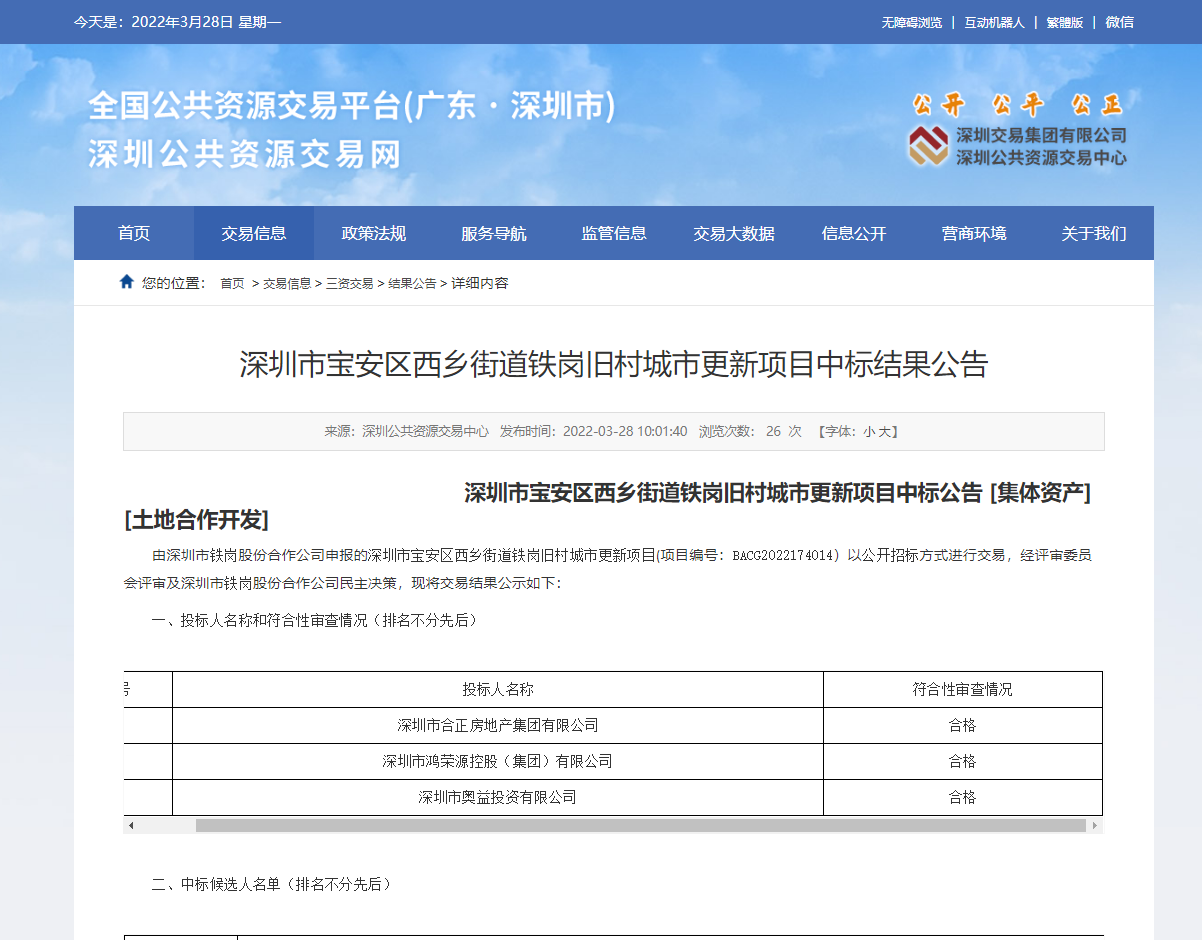Click the home icon in the breadcrumb
The width and height of the screenshot is (1202, 940).
(x=127, y=282)
